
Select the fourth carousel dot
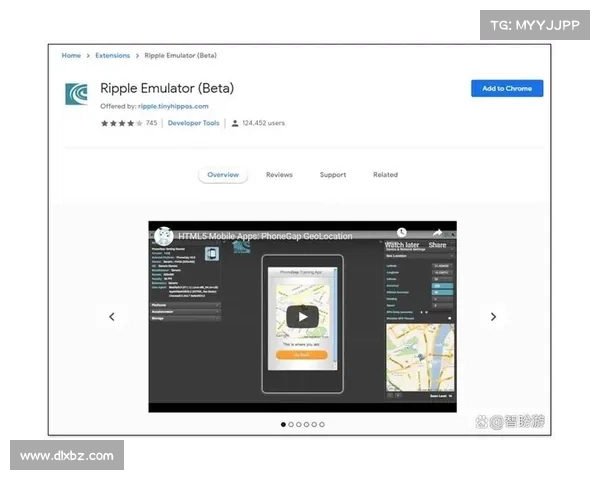point(306,424)
